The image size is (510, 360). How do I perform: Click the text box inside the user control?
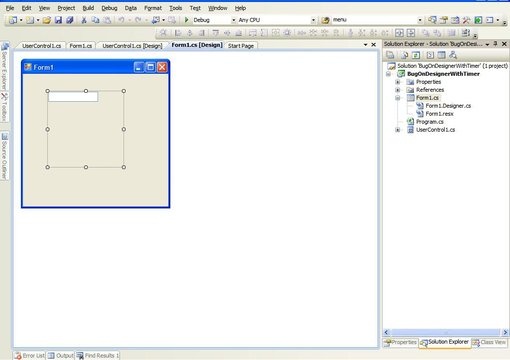73,97
